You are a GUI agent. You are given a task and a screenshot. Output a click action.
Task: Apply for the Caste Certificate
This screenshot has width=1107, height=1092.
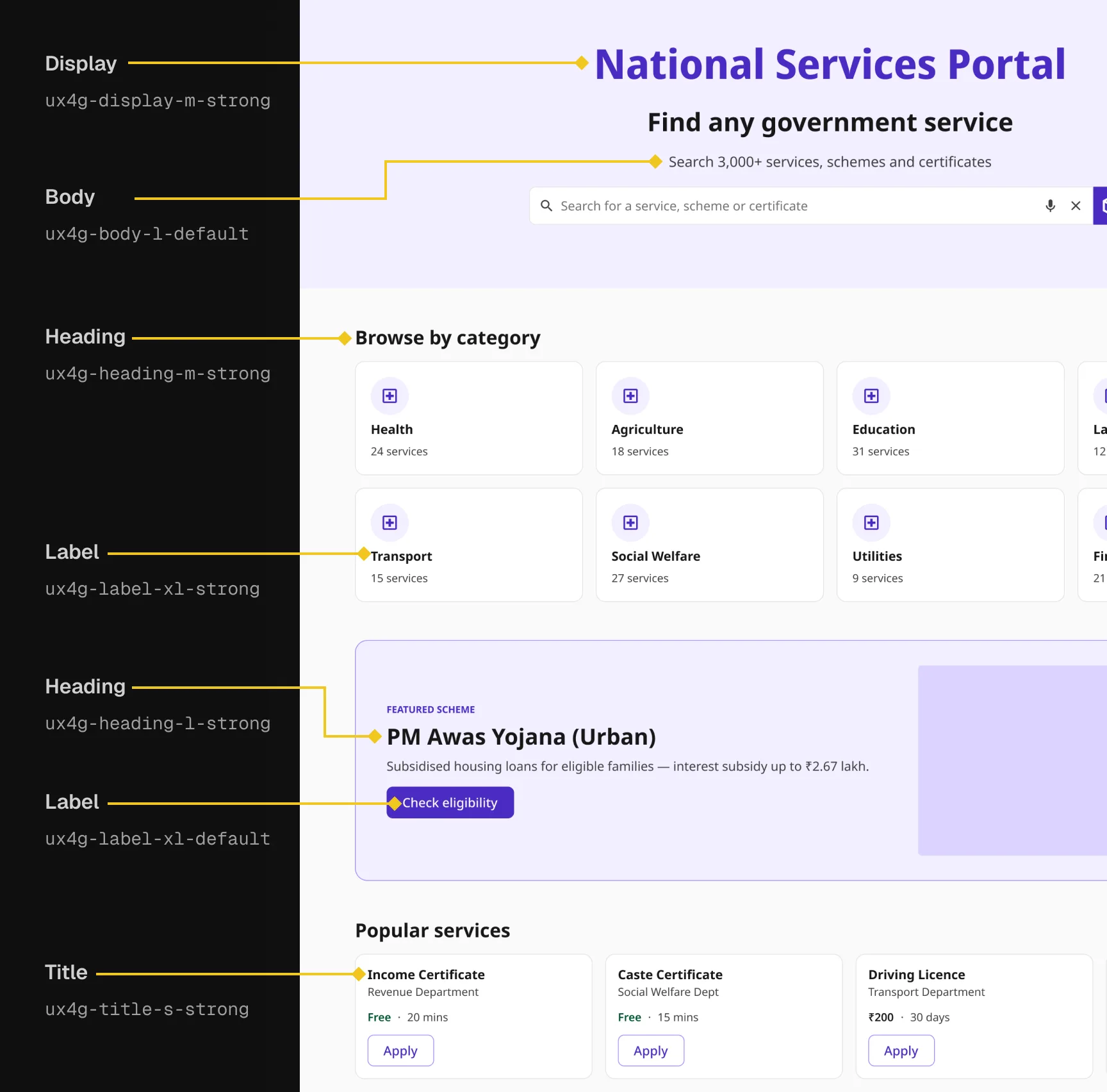[x=651, y=1051]
